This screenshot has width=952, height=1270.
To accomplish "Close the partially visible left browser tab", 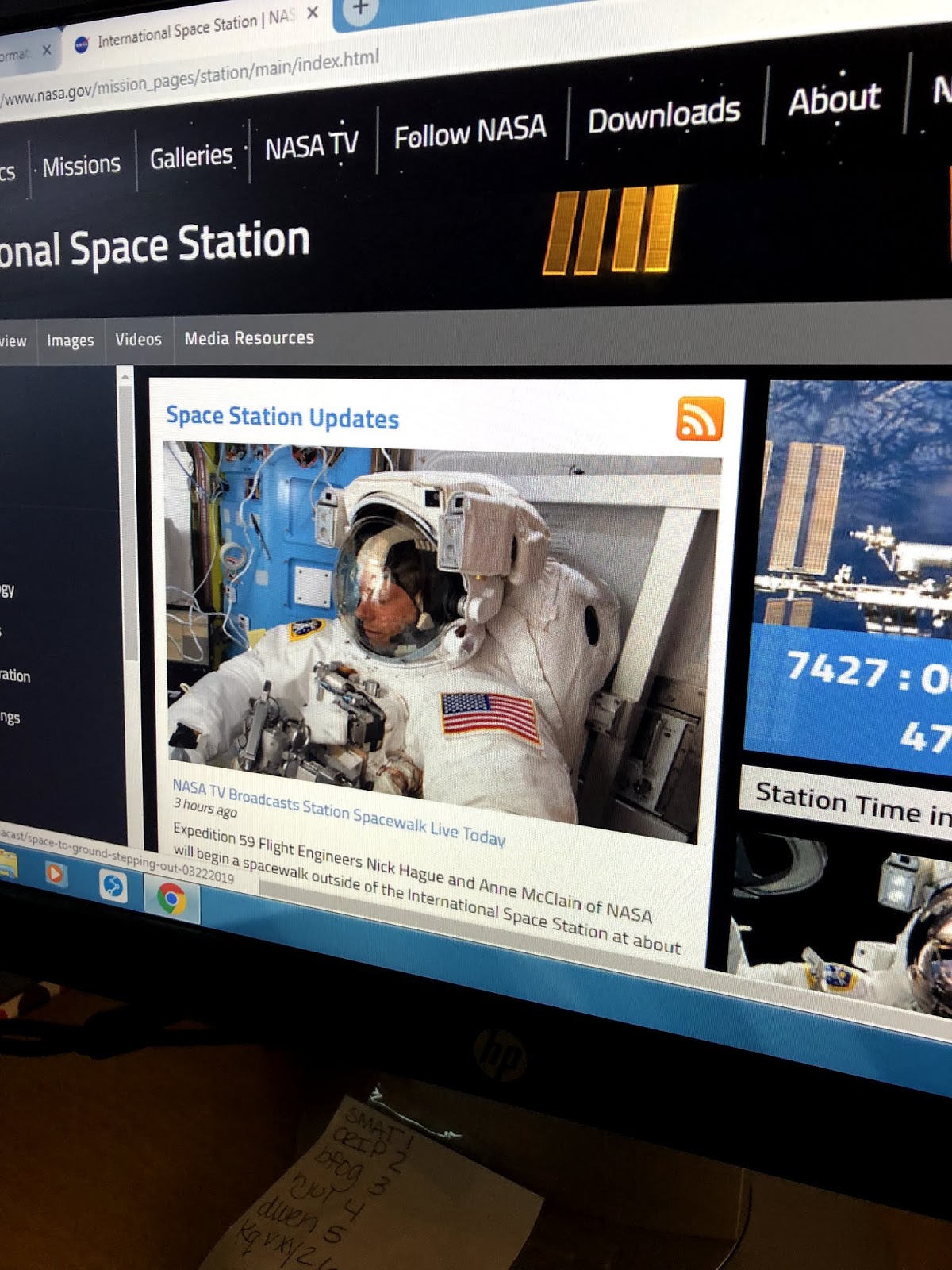I will [x=47, y=50].
